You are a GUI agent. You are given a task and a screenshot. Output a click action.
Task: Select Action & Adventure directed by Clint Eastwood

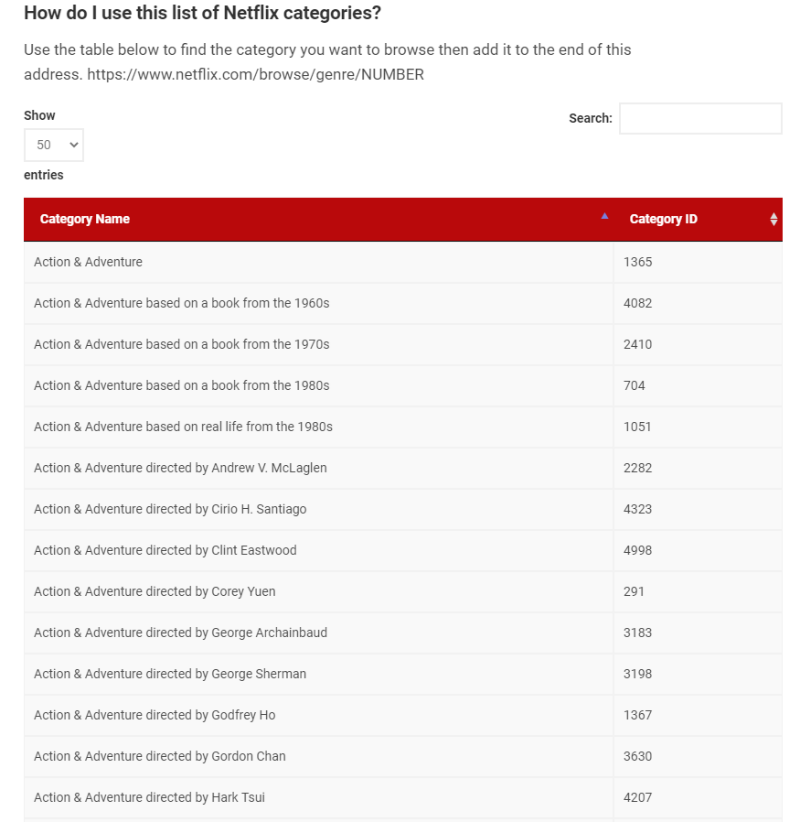tap(165, 550)
